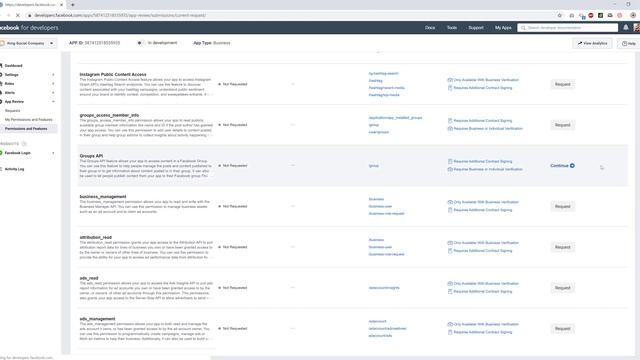
Task: Click the View Analytics button
Action: tap(592, 43)
